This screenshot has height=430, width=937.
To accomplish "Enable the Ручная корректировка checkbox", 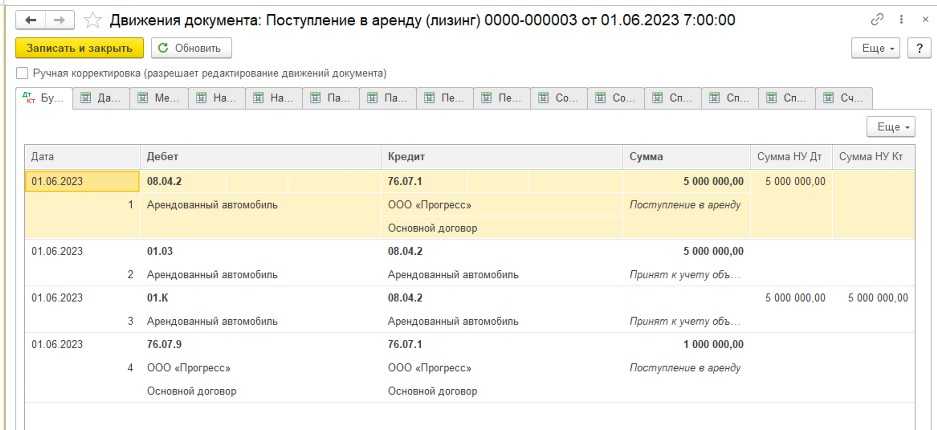I will point(22,73).
